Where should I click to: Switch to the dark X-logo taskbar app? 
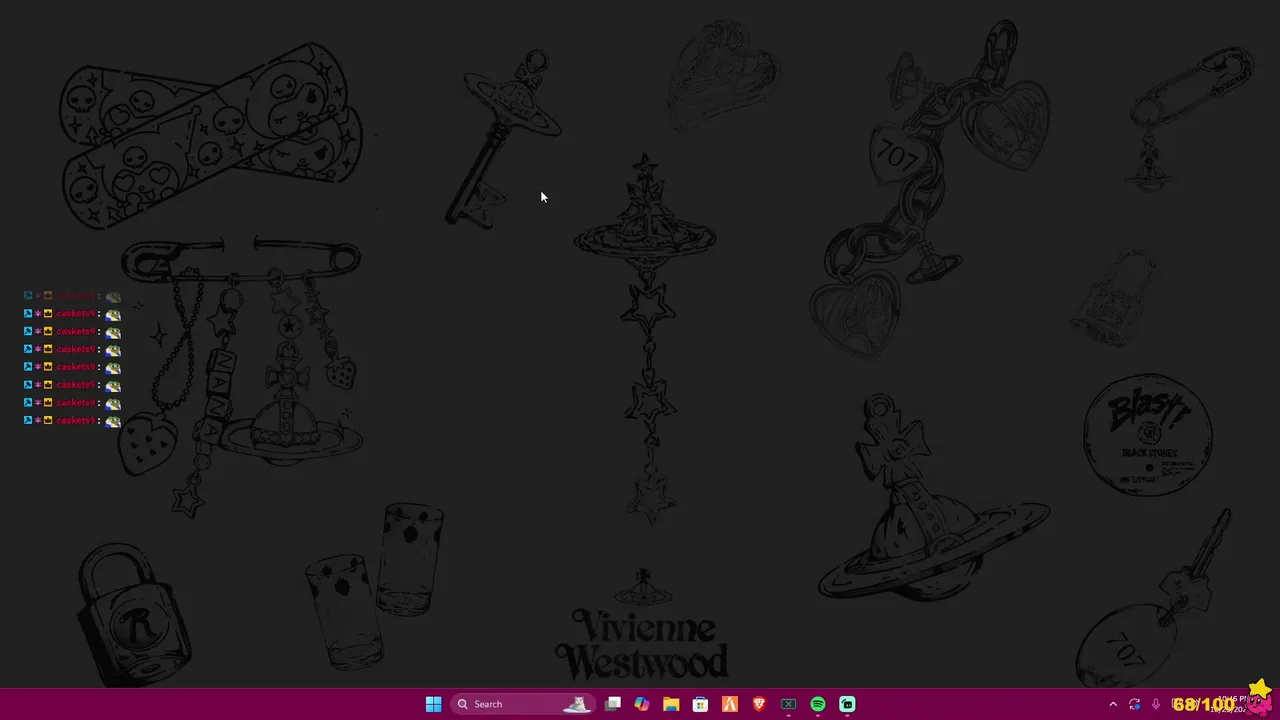pos(788,704)
